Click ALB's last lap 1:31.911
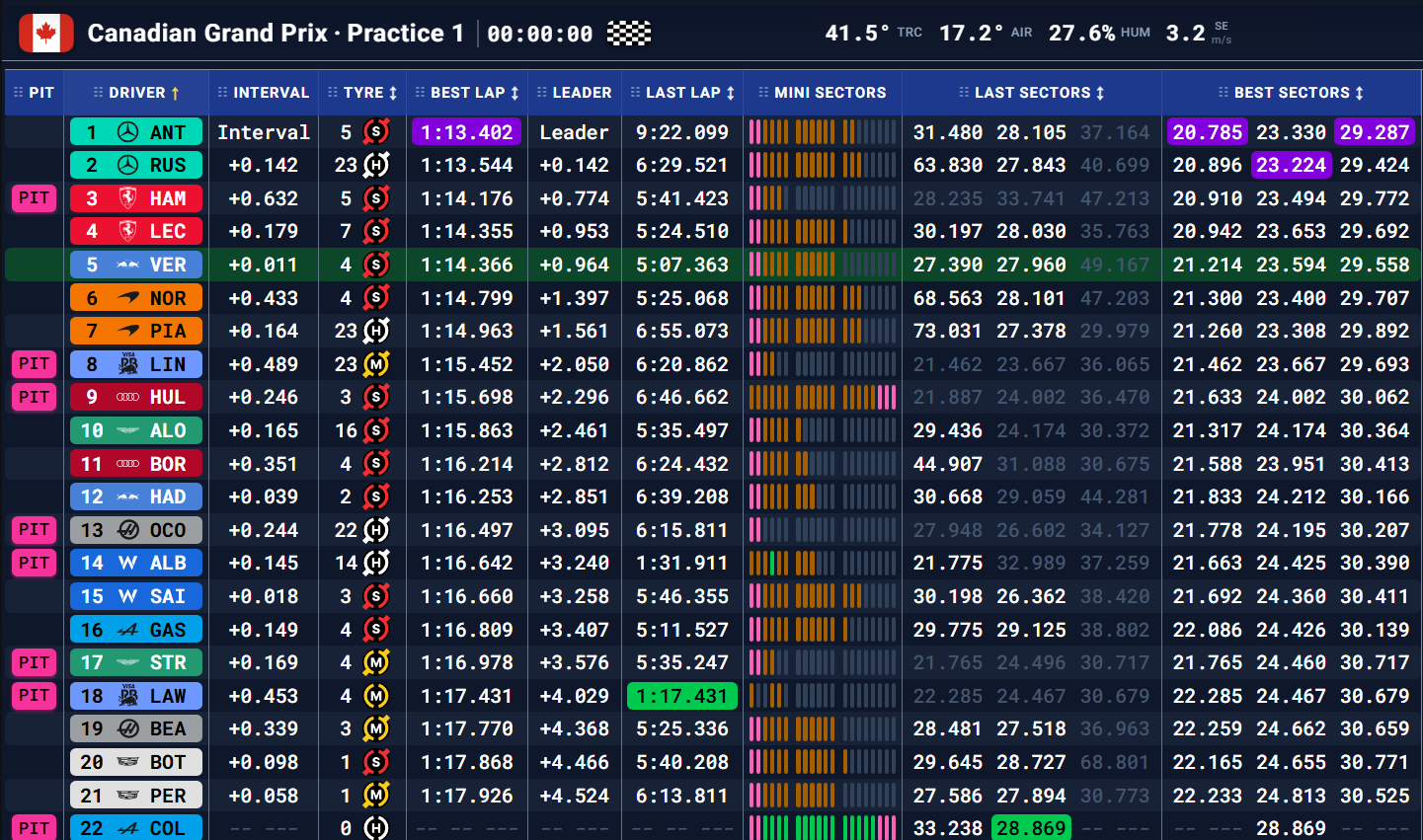1423x840 pixels. coord(682,563)
